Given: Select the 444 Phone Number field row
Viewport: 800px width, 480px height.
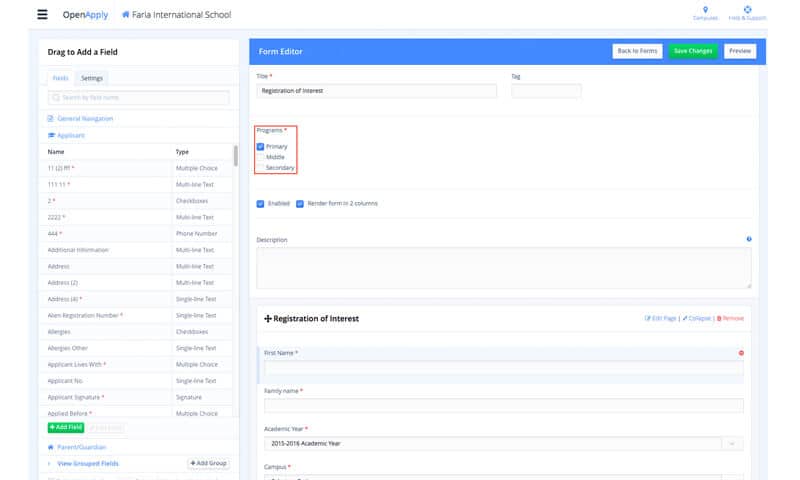Looking at the screenshot, I should click(x=136, y=234).
